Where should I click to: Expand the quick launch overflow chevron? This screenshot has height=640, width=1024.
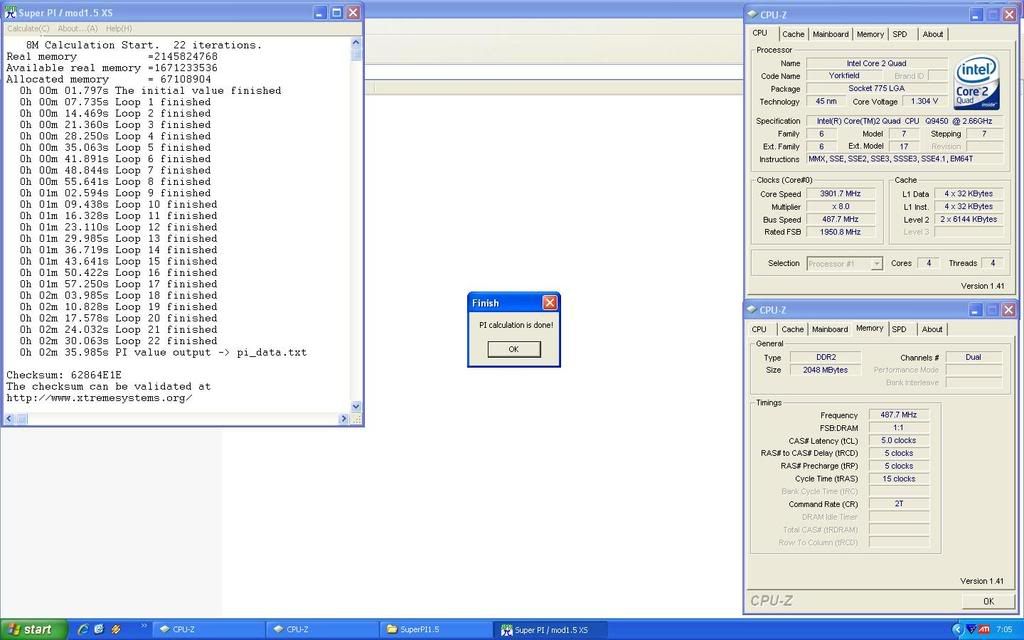click(143, 626)
